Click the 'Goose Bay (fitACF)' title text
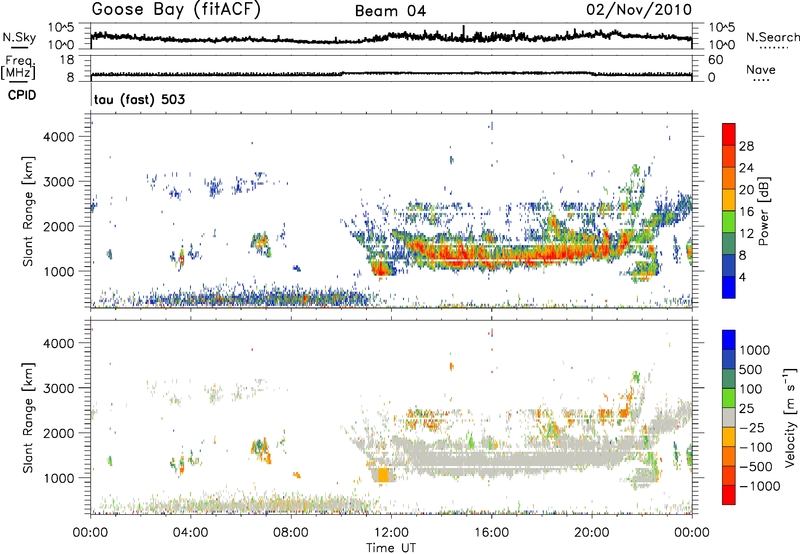The height and width of the screenshot is (554, 800). point(176,10)
